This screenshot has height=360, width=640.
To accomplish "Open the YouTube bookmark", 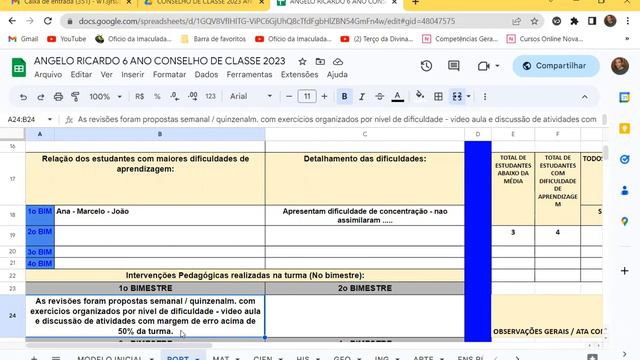I will pos(67,39).
